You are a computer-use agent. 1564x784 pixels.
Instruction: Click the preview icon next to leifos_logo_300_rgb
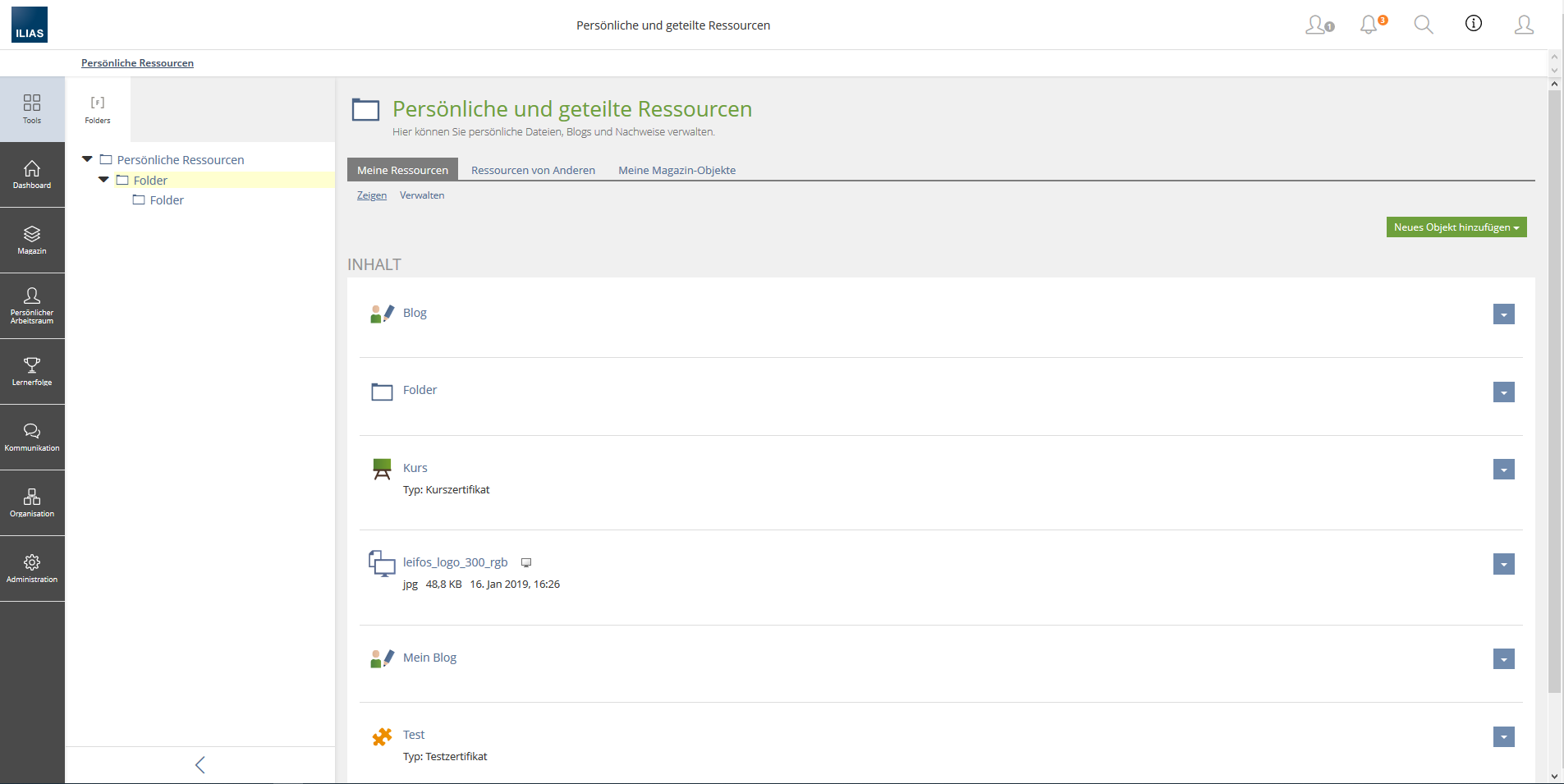point(526,563)
